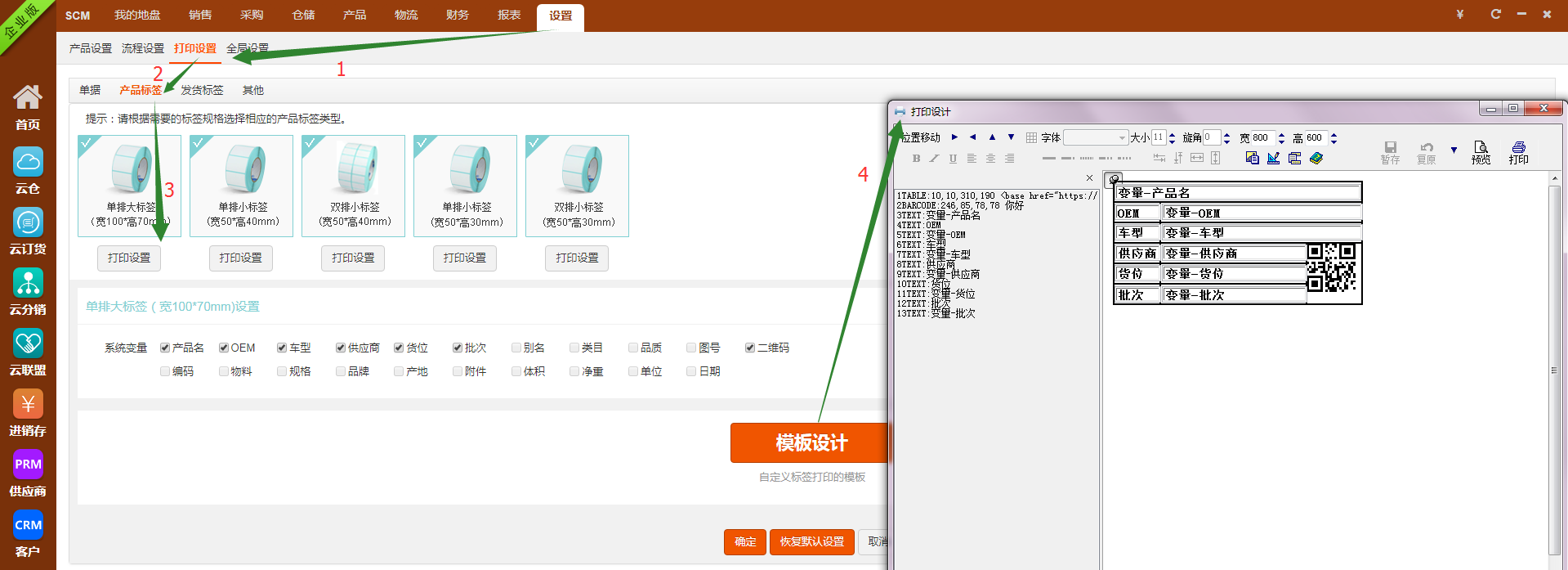Click the refresh icon in top title bar
1568x570 pixels.
(x=1495, y=14)
